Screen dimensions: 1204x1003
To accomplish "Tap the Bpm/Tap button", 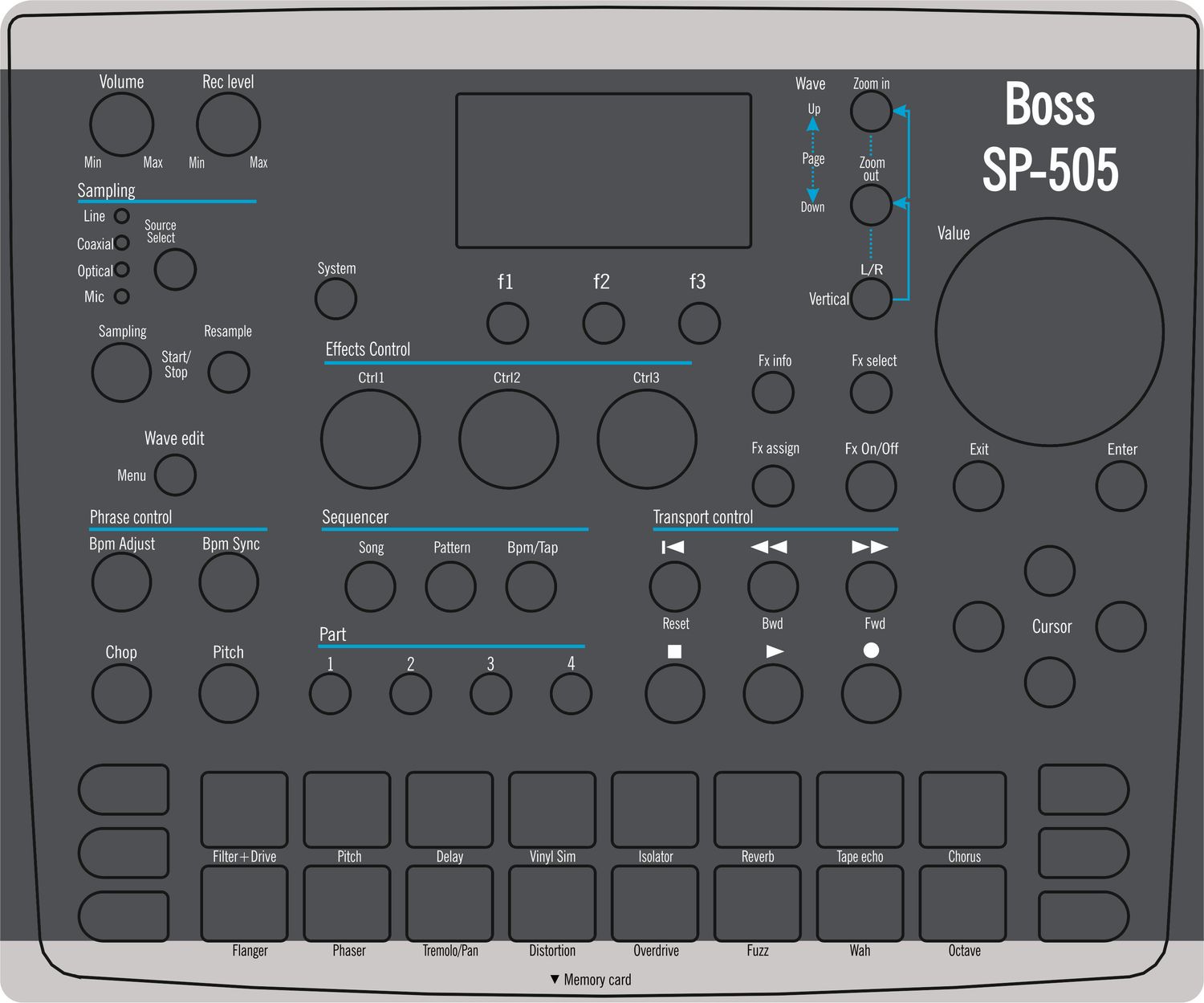I will click(531, 586).
